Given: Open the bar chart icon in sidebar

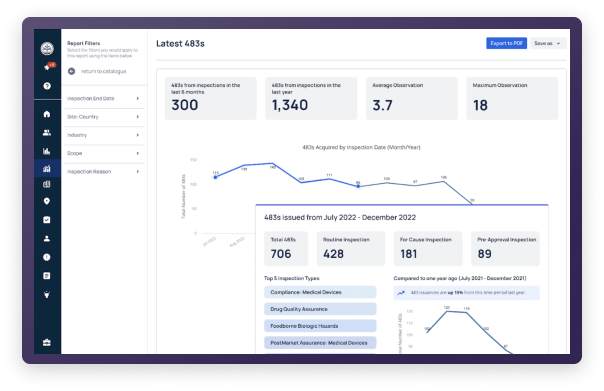Looking at the screenshot, I should tap(47, 151).
